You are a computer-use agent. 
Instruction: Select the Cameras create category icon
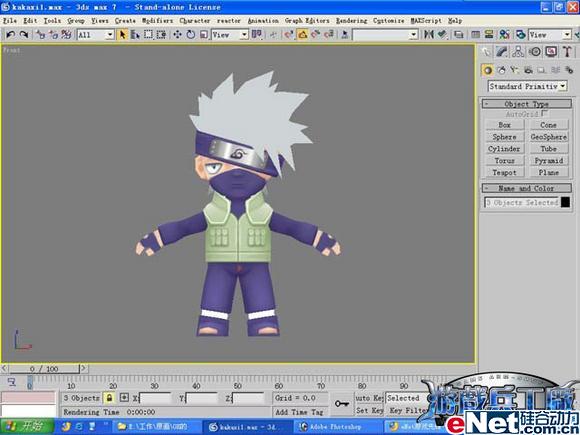[528, 70]
